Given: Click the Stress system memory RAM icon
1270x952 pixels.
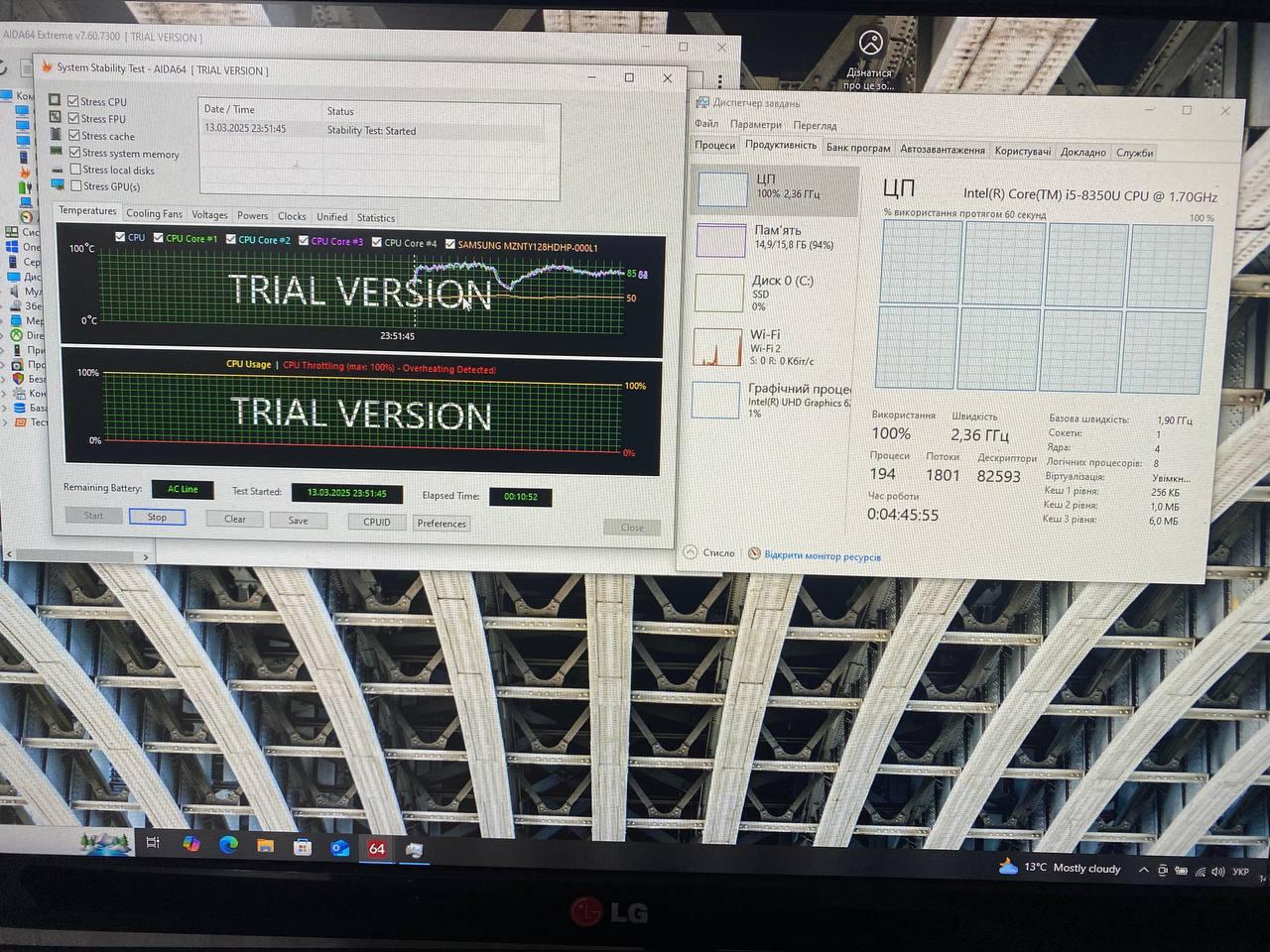Looking at the screenshot, I should 57,151.
